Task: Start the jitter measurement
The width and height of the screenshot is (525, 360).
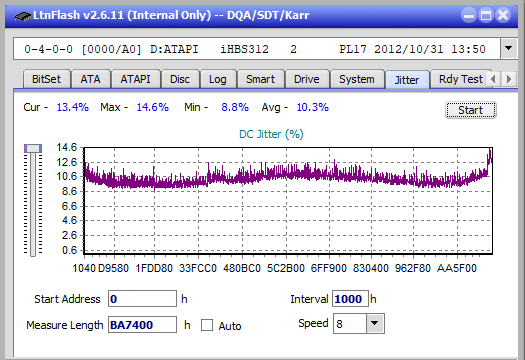Action: click(470, 110)
